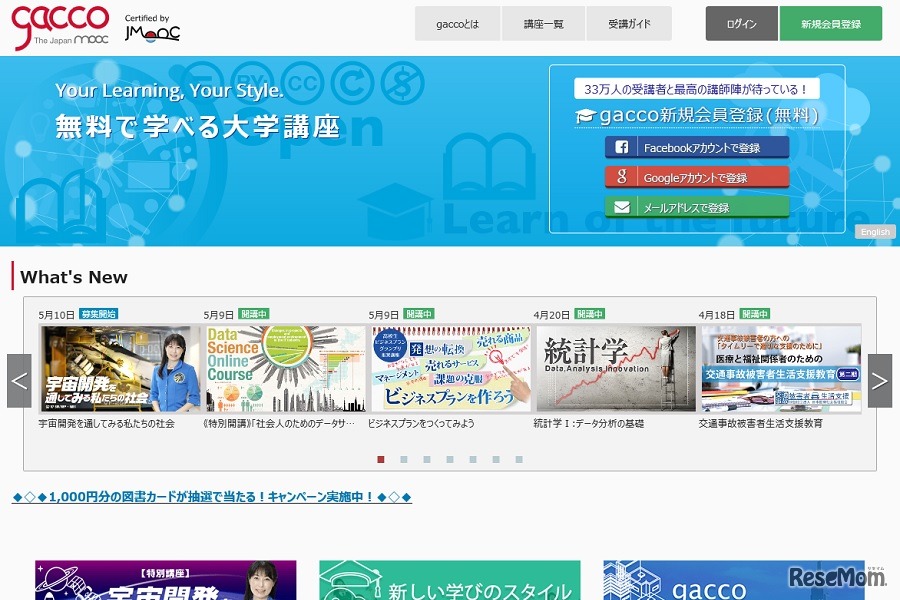The height and width of the screenshot is (600, 900).
Task: Click the right carousel arrow
Action: [x=880, y=380]
